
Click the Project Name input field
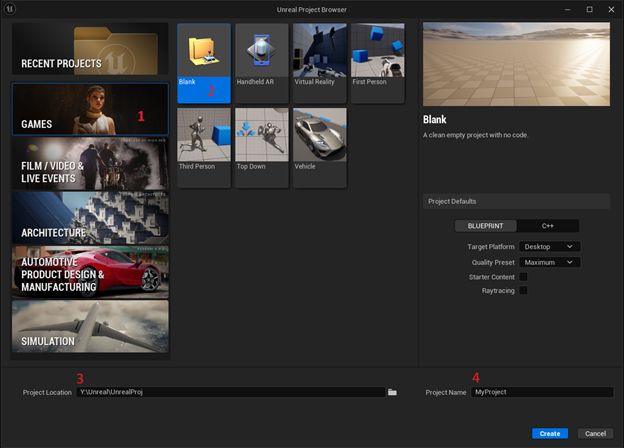point(541,392)
